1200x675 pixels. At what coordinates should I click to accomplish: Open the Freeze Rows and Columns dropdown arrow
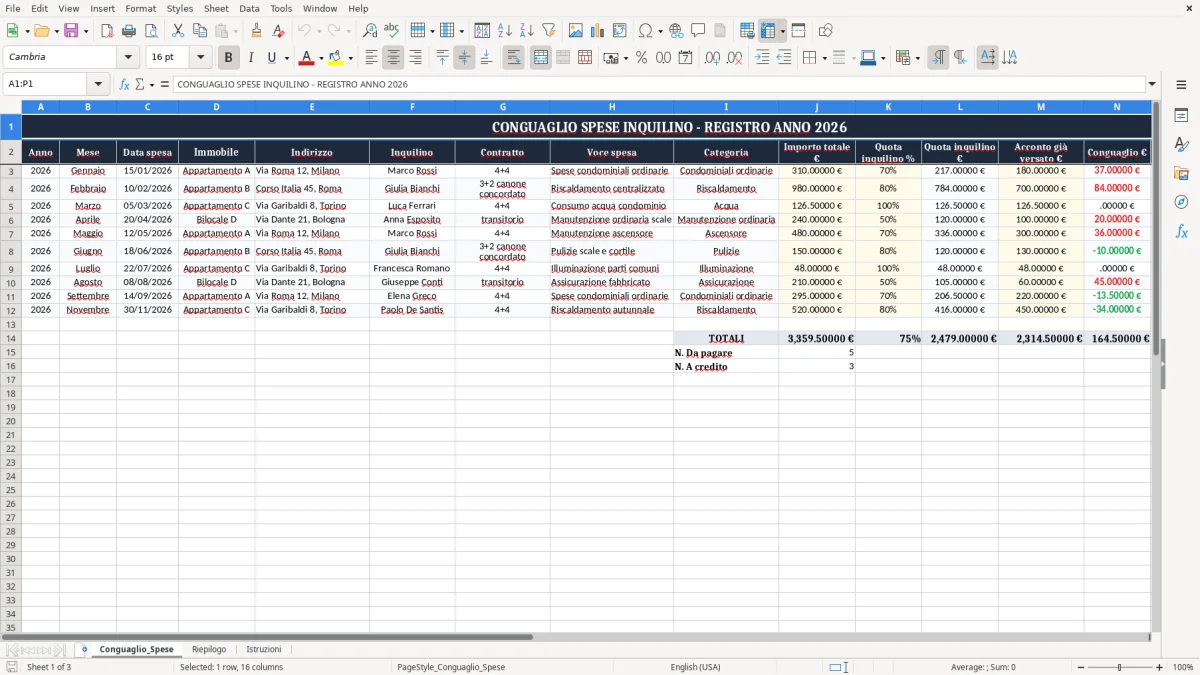point(783,31)
